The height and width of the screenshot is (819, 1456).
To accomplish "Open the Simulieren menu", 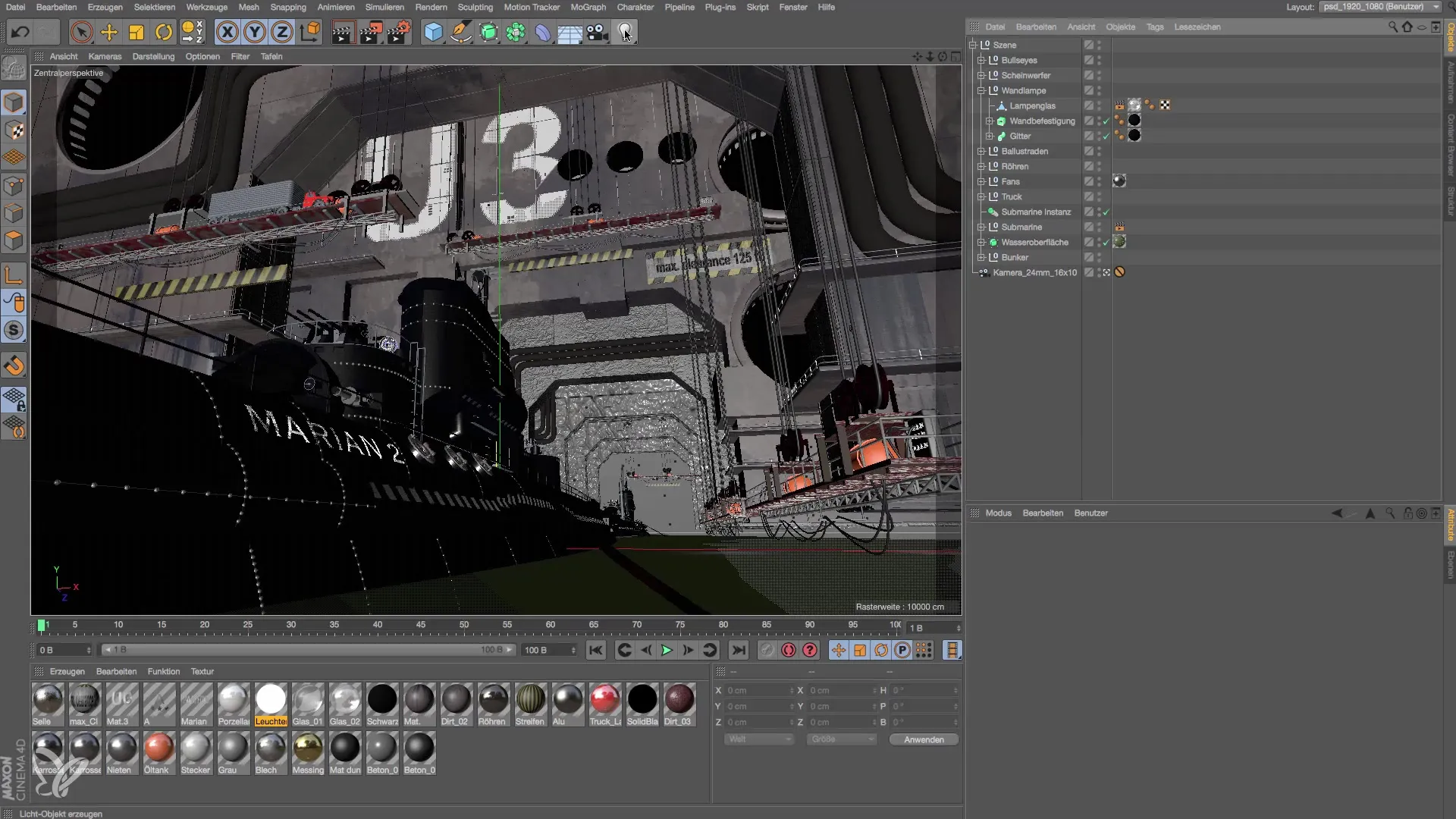I will click(384, 7).
